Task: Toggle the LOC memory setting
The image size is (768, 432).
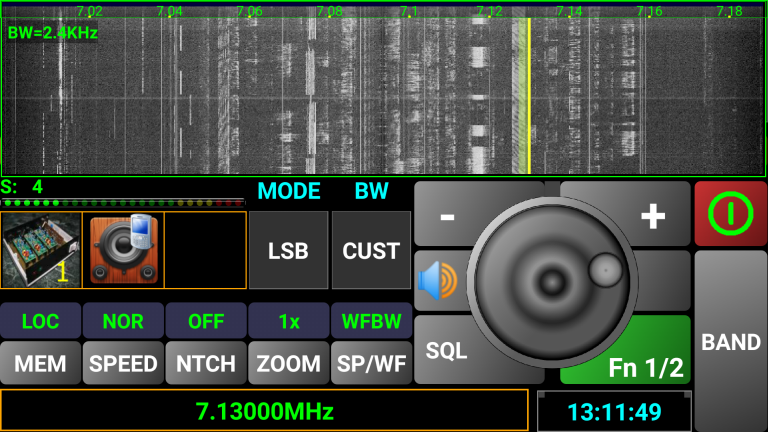Action: coord(41,321)
